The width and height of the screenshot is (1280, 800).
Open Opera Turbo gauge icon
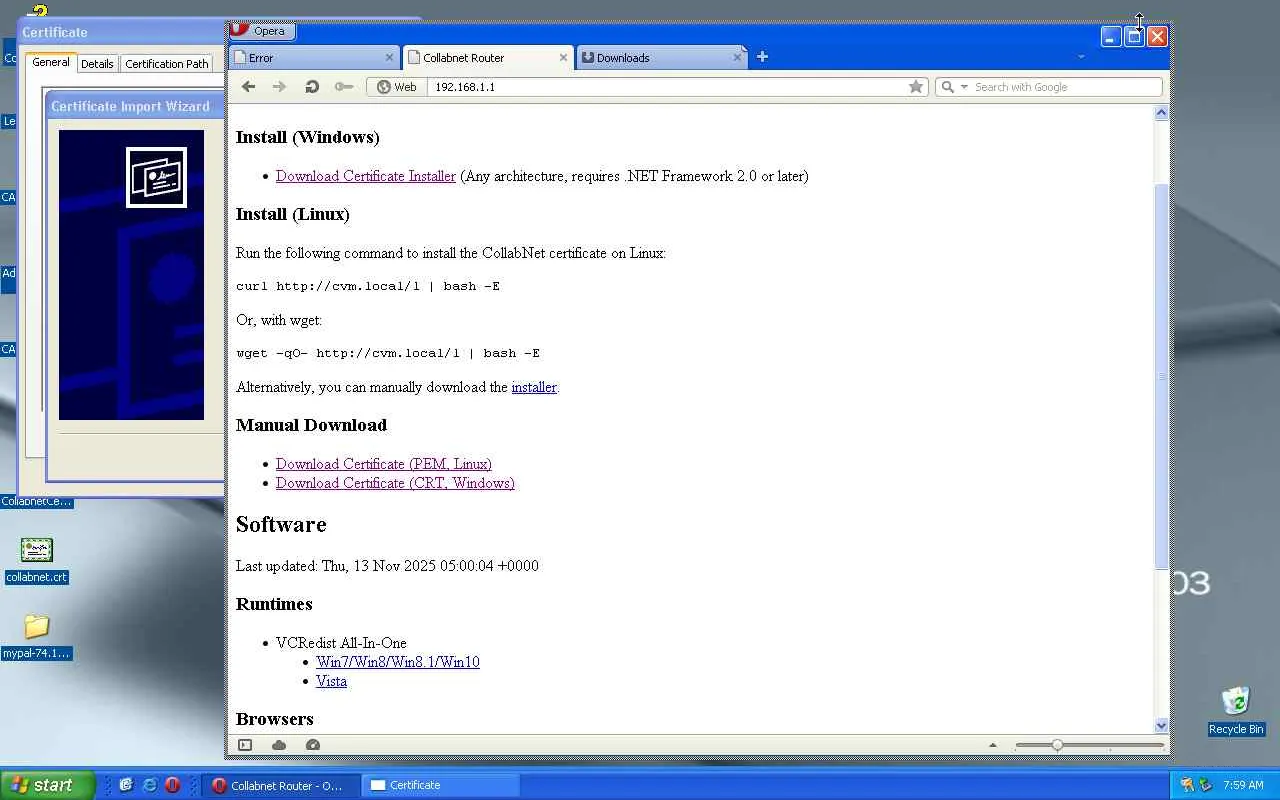pyautogui.click(x=313, y=745)
